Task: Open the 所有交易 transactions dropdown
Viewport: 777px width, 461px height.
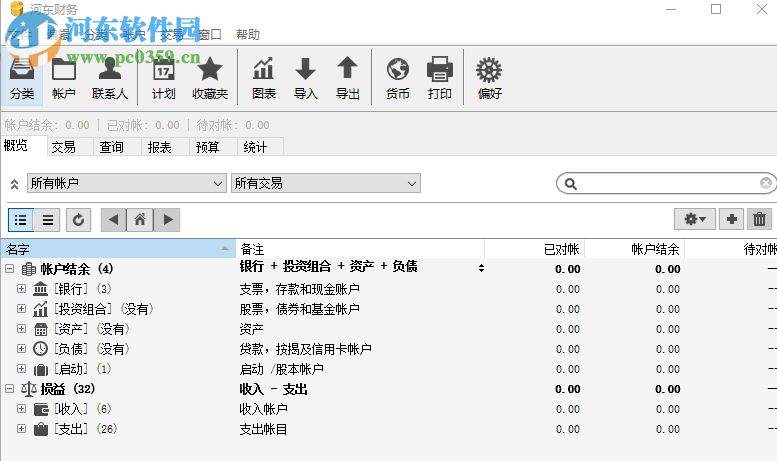Action: click(326, 183)
